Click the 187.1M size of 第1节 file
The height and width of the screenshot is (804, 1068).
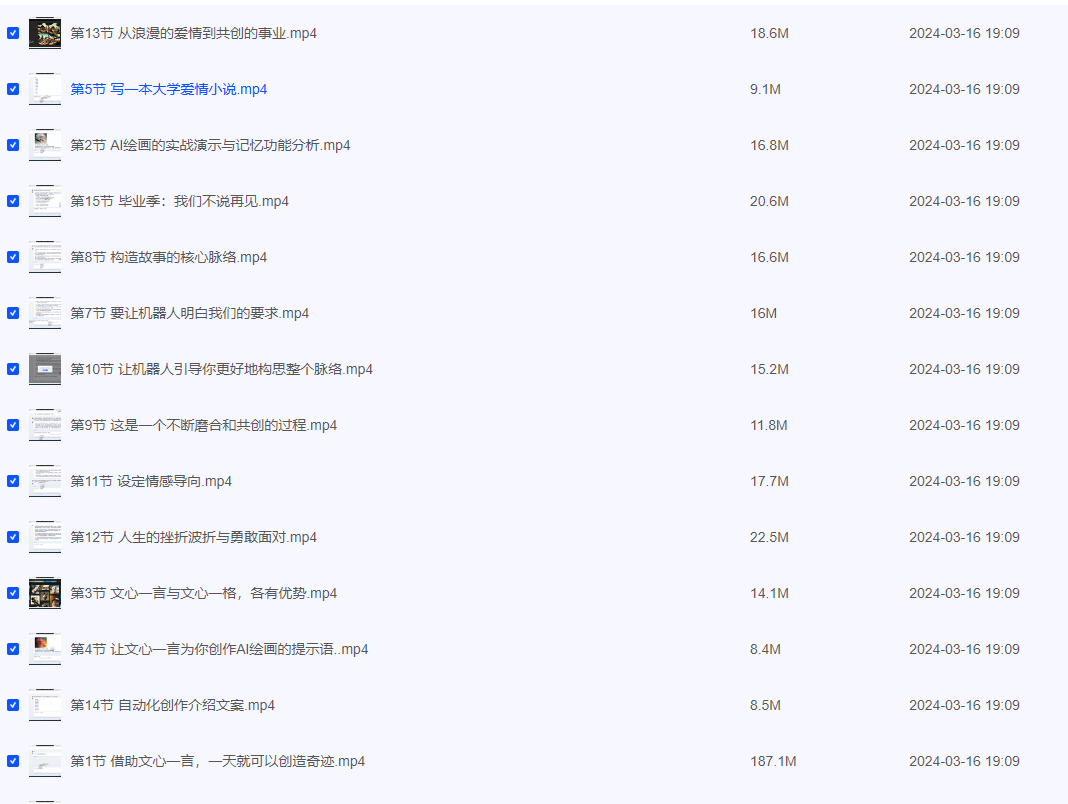[x=773, y=761]
